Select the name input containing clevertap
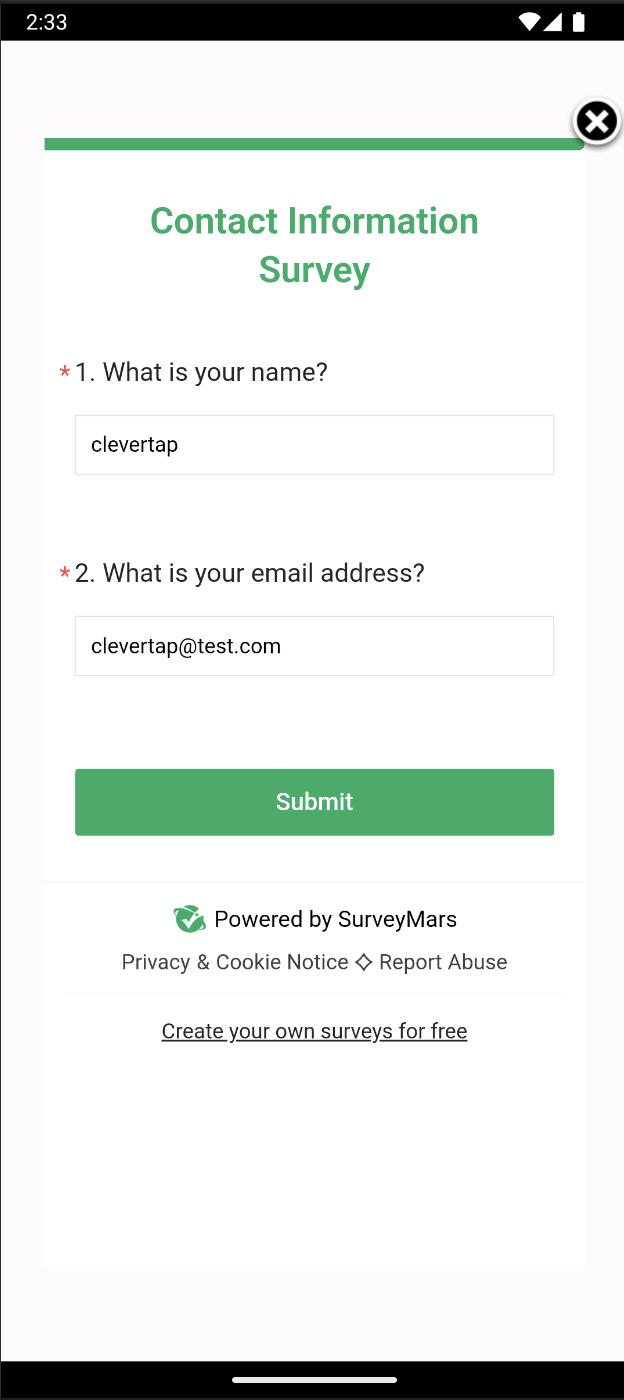The image size is (624, 1400). coord(314,444)
